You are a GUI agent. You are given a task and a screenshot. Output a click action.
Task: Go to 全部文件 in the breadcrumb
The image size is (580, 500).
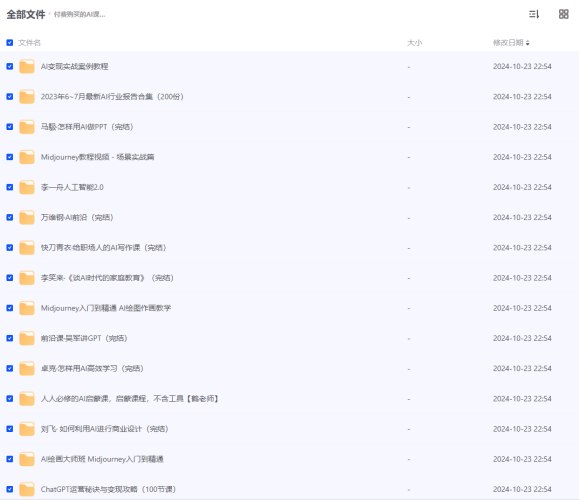[26, 14]
